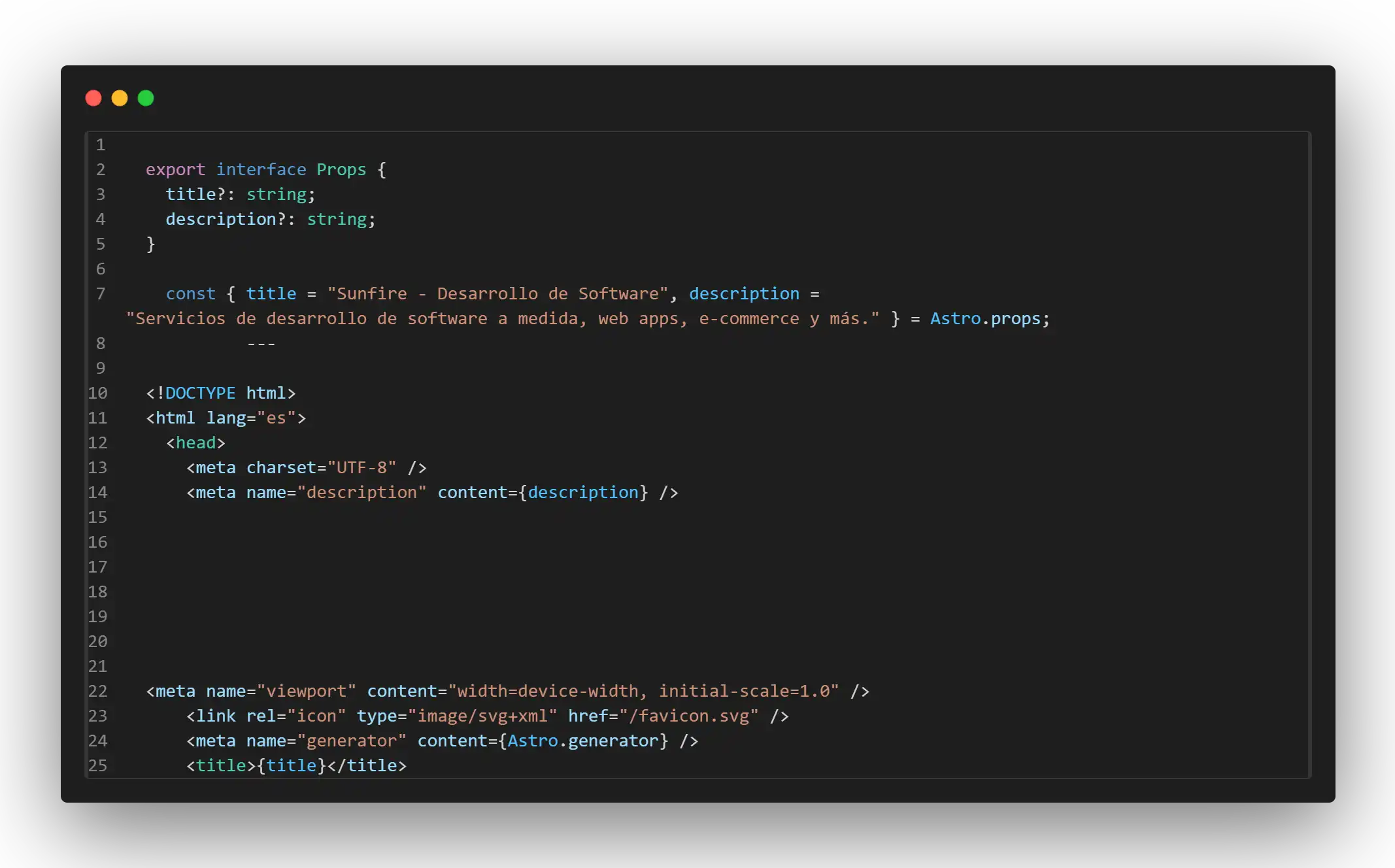Screen dimensions: 1395x868
Task: Click the yellow minimize window dot
Action: [x=120, y=98]
